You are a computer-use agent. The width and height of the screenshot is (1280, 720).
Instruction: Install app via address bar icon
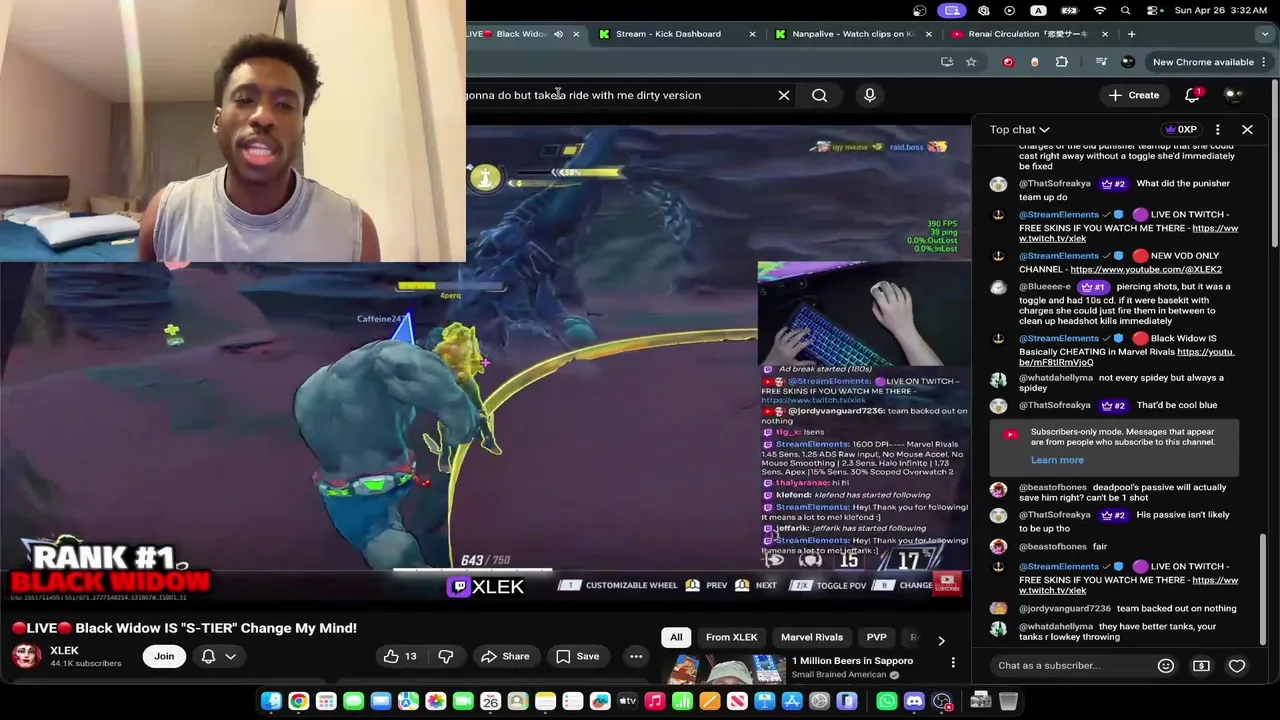(x=947, y=62)
